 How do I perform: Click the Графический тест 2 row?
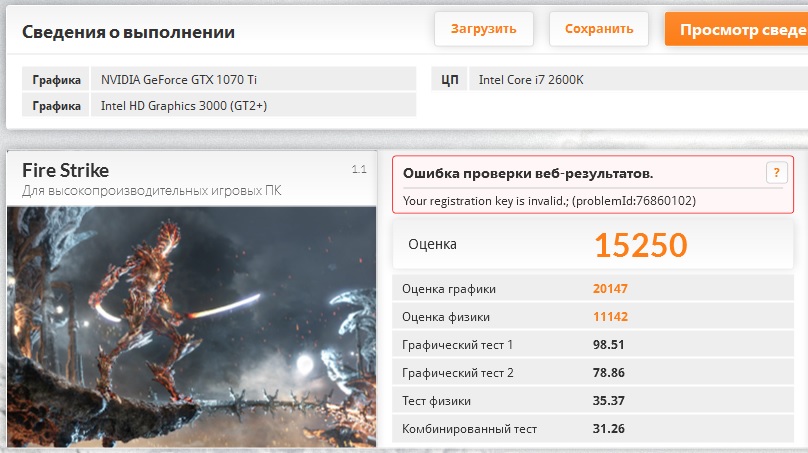pos(593,373)
